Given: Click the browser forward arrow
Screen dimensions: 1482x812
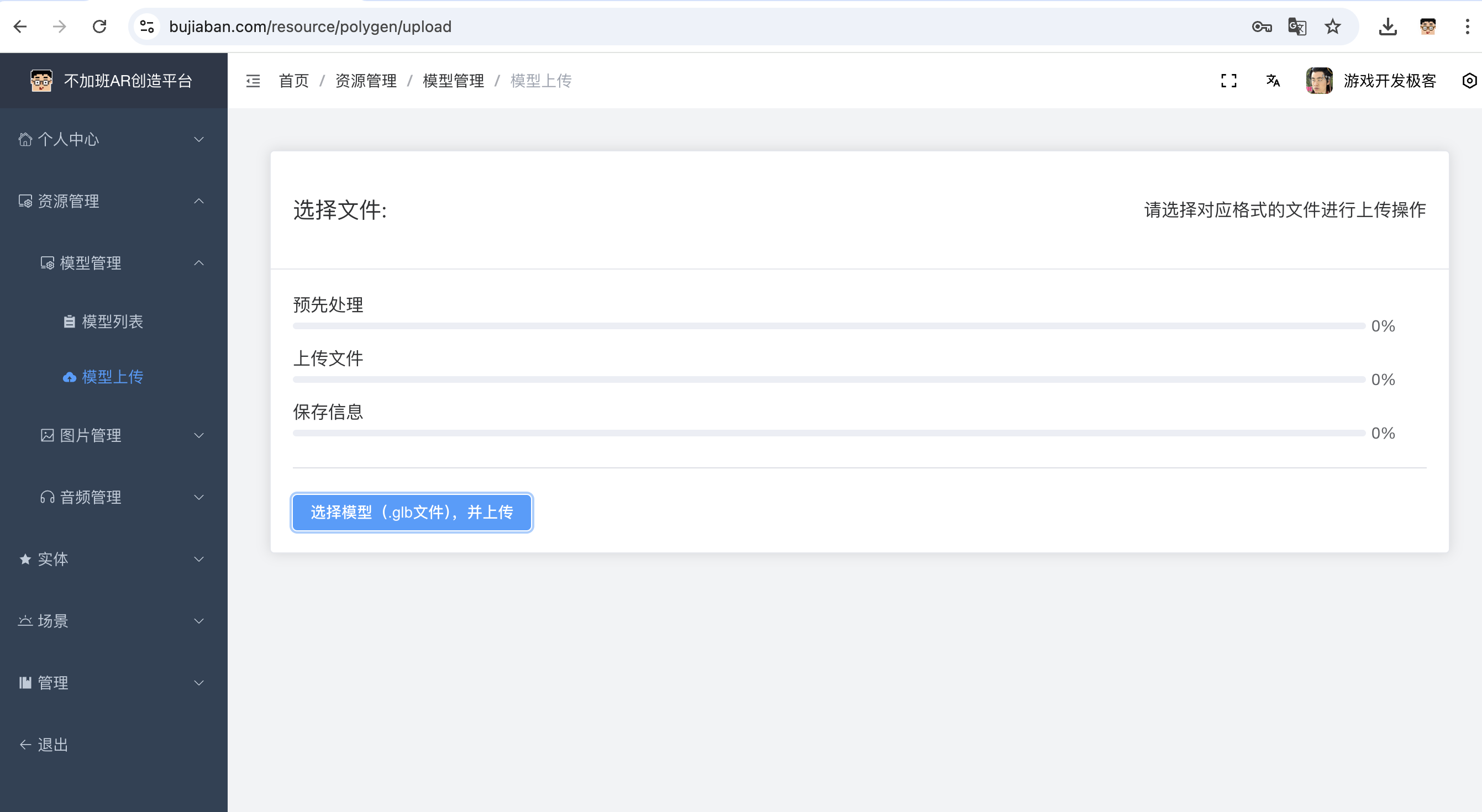Looking at the screenshot, I should (x=59, y=27).
